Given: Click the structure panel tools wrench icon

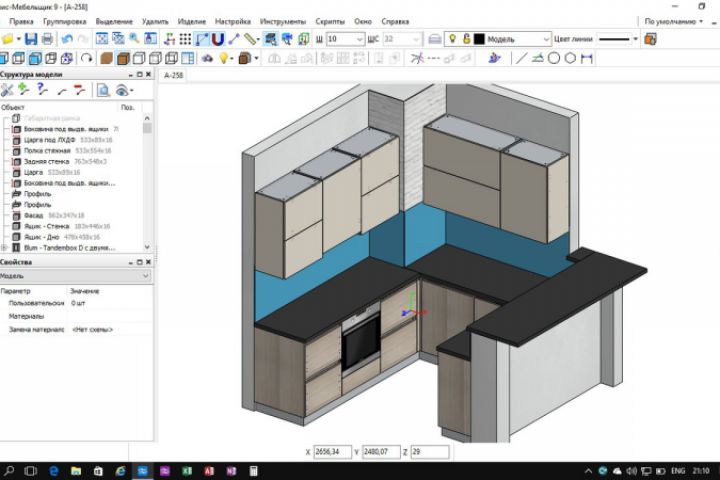Looking at the screenshot, I should (x=7, y=90).
